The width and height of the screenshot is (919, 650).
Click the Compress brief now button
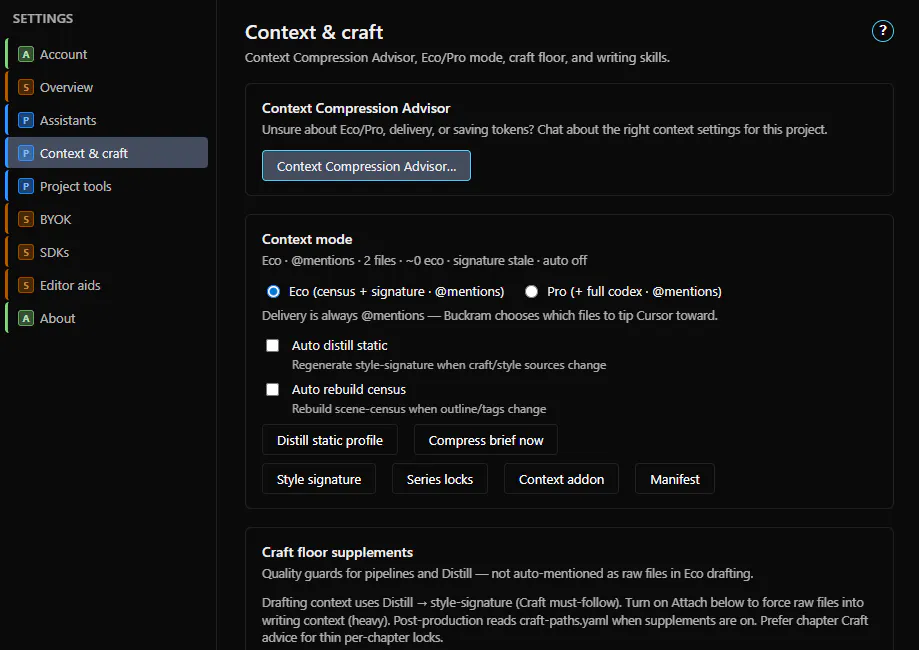coord(485,440)
